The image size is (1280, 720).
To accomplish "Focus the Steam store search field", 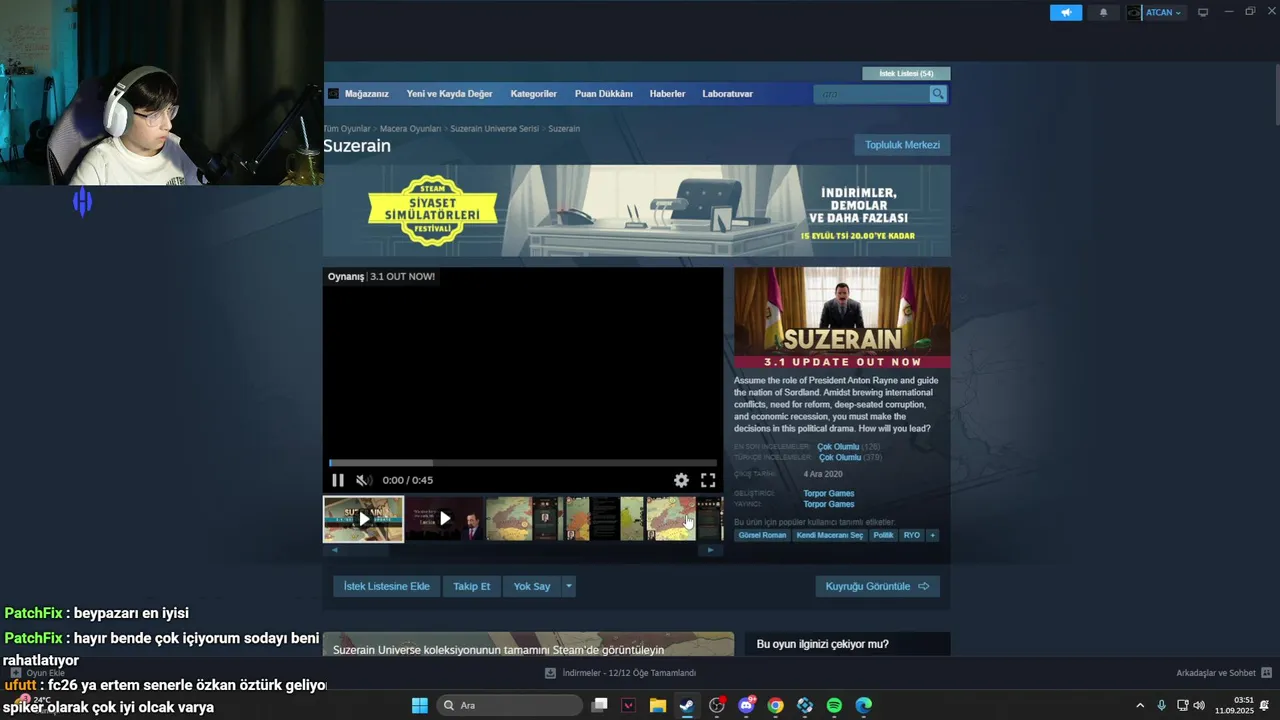I will 872,94.
